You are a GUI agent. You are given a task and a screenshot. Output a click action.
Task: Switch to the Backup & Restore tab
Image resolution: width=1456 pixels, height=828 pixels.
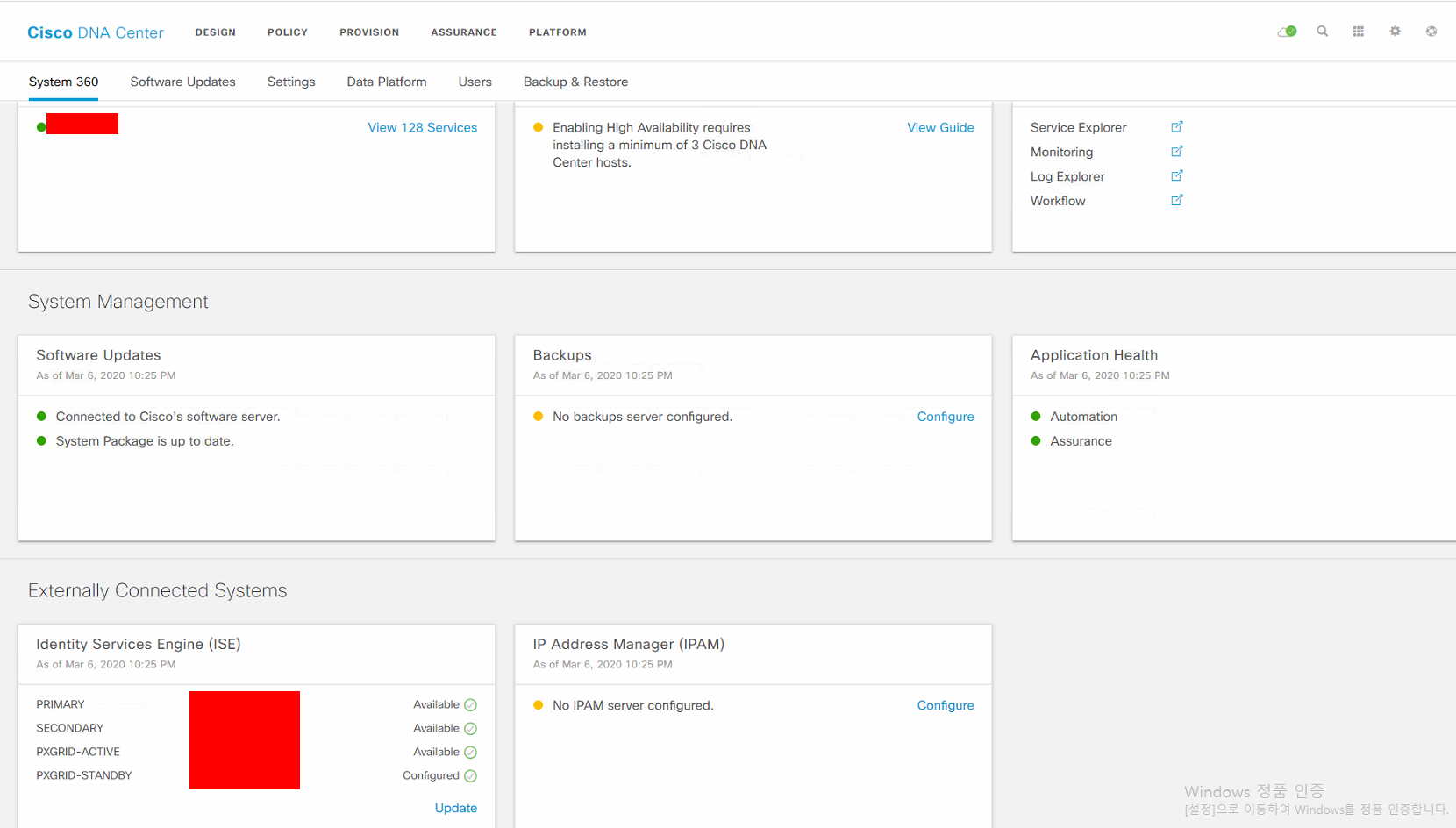[576, 82]
